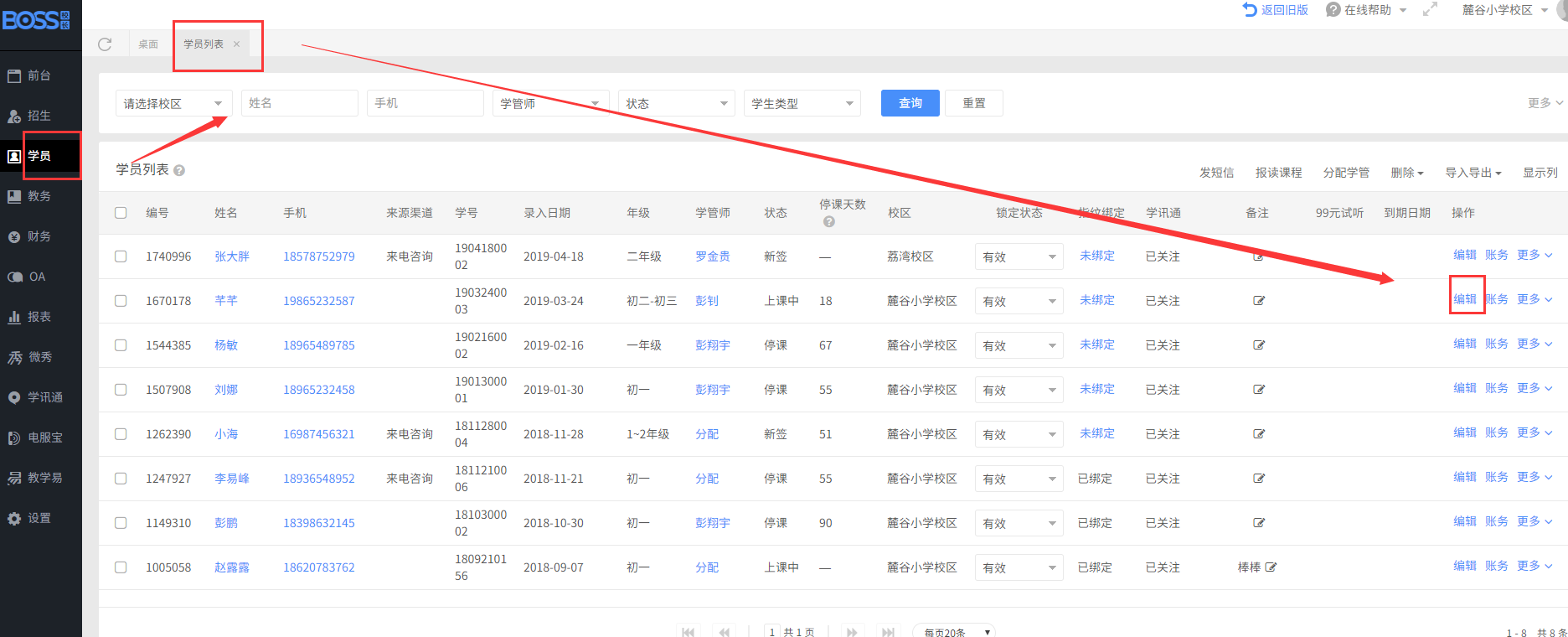Switch to the 桌面 tab
The height and width of the screenshot is (637, 1568).
pyautogui.click(x=148, y=44)
